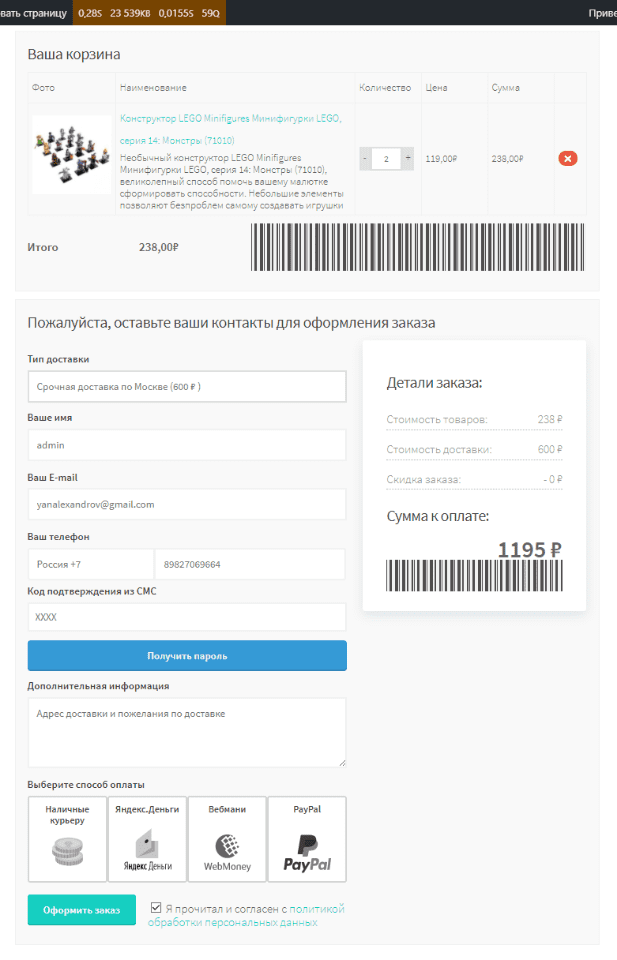Screen dimensions: 617x960
Task: Click the additional information textarea
Action: coord(186,732)
